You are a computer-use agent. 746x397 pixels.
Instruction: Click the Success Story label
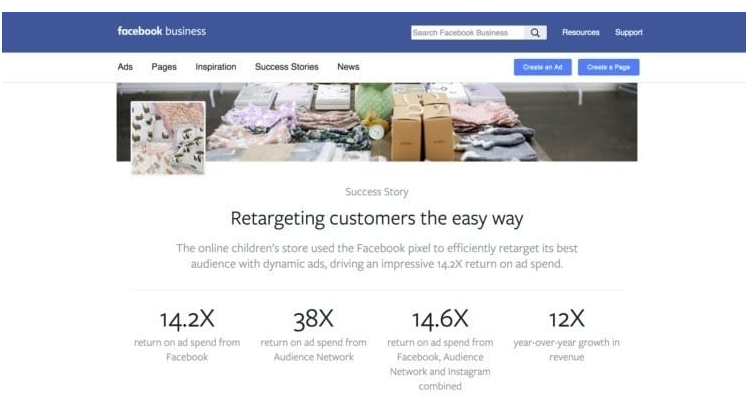tap(377, 192)
